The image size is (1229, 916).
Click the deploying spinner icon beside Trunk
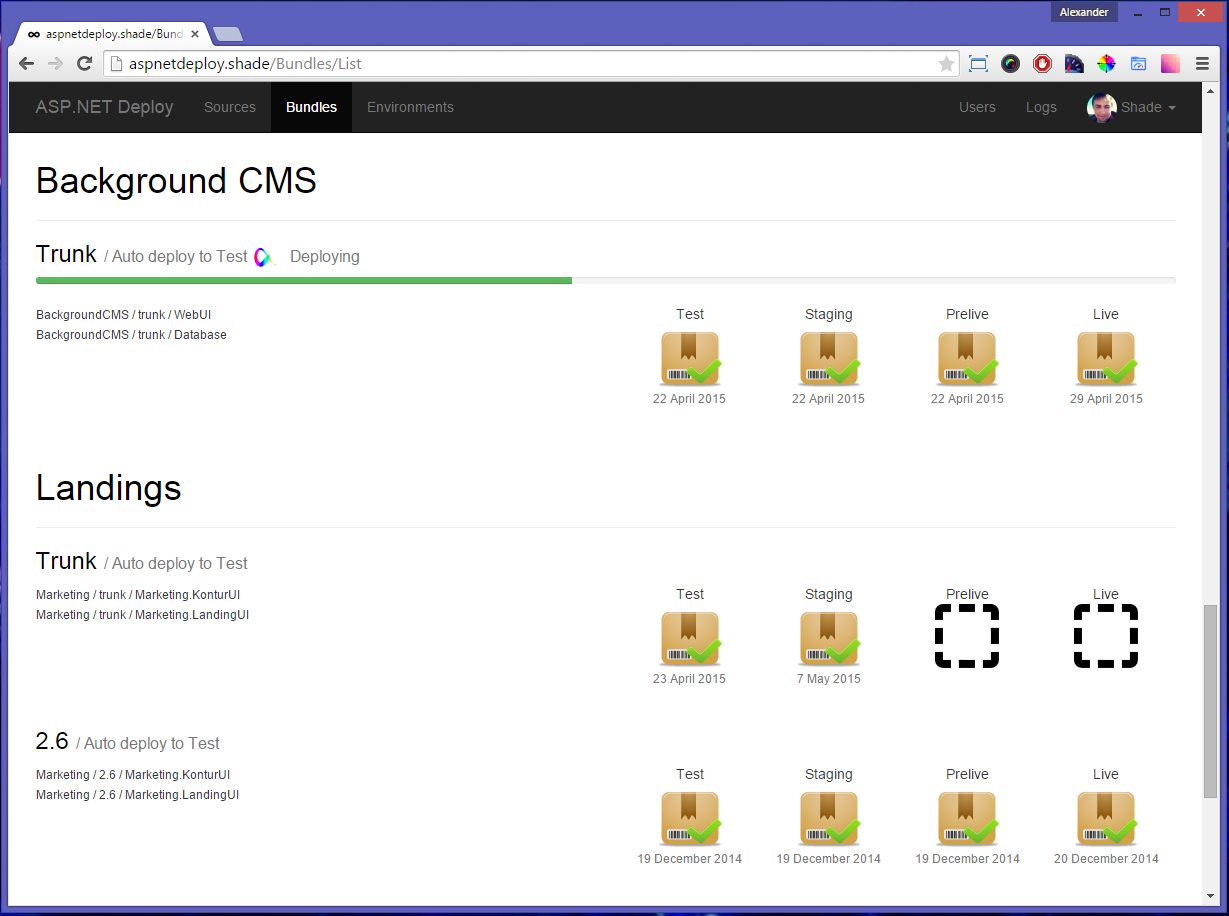(264, 257)
